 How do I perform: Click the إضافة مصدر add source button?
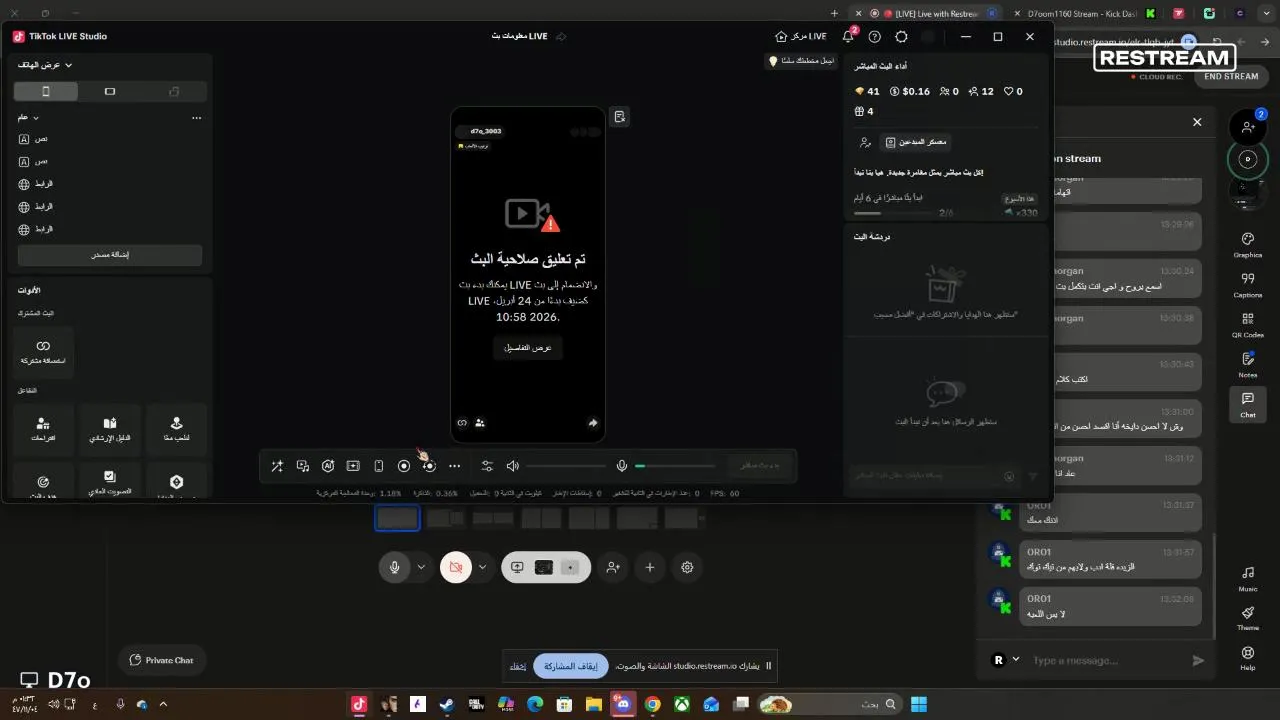pos(110,255)
